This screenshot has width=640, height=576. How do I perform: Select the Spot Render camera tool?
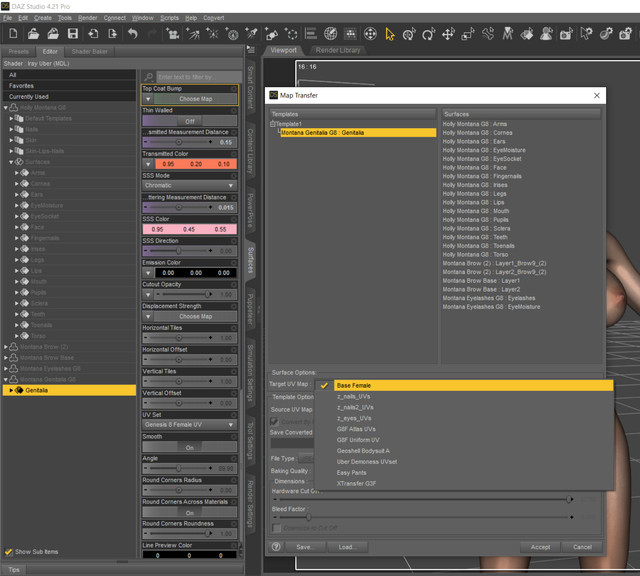(x=566, y=34)
